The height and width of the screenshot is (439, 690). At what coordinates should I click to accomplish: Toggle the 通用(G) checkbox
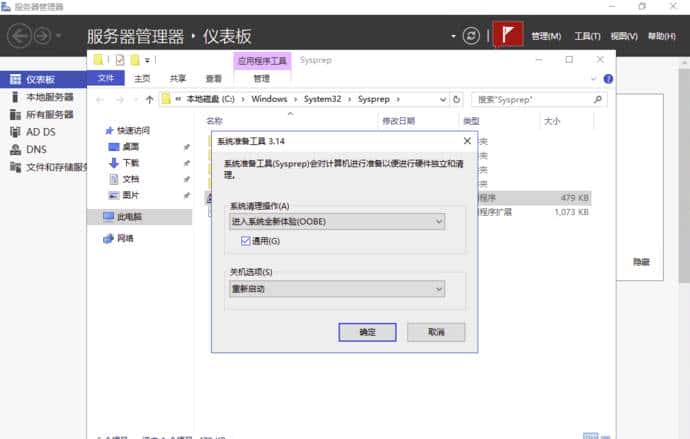(x=246, y=241)
